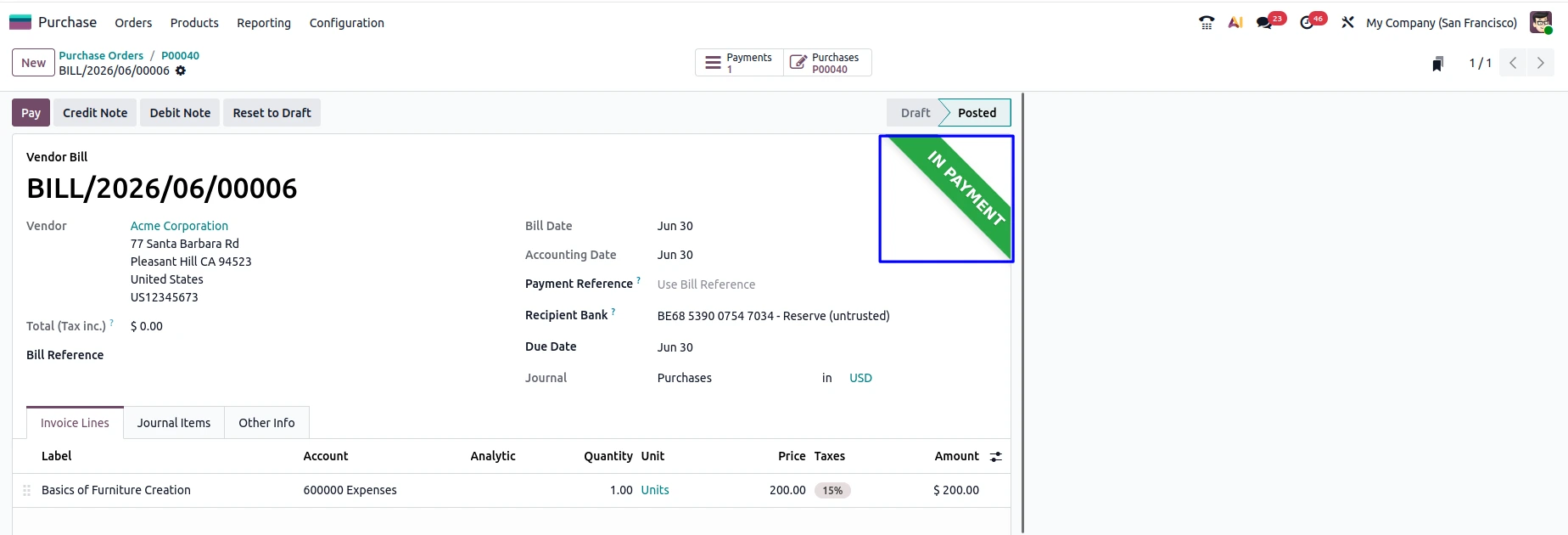Switch to Other Info tab

(x=266, y=423)
